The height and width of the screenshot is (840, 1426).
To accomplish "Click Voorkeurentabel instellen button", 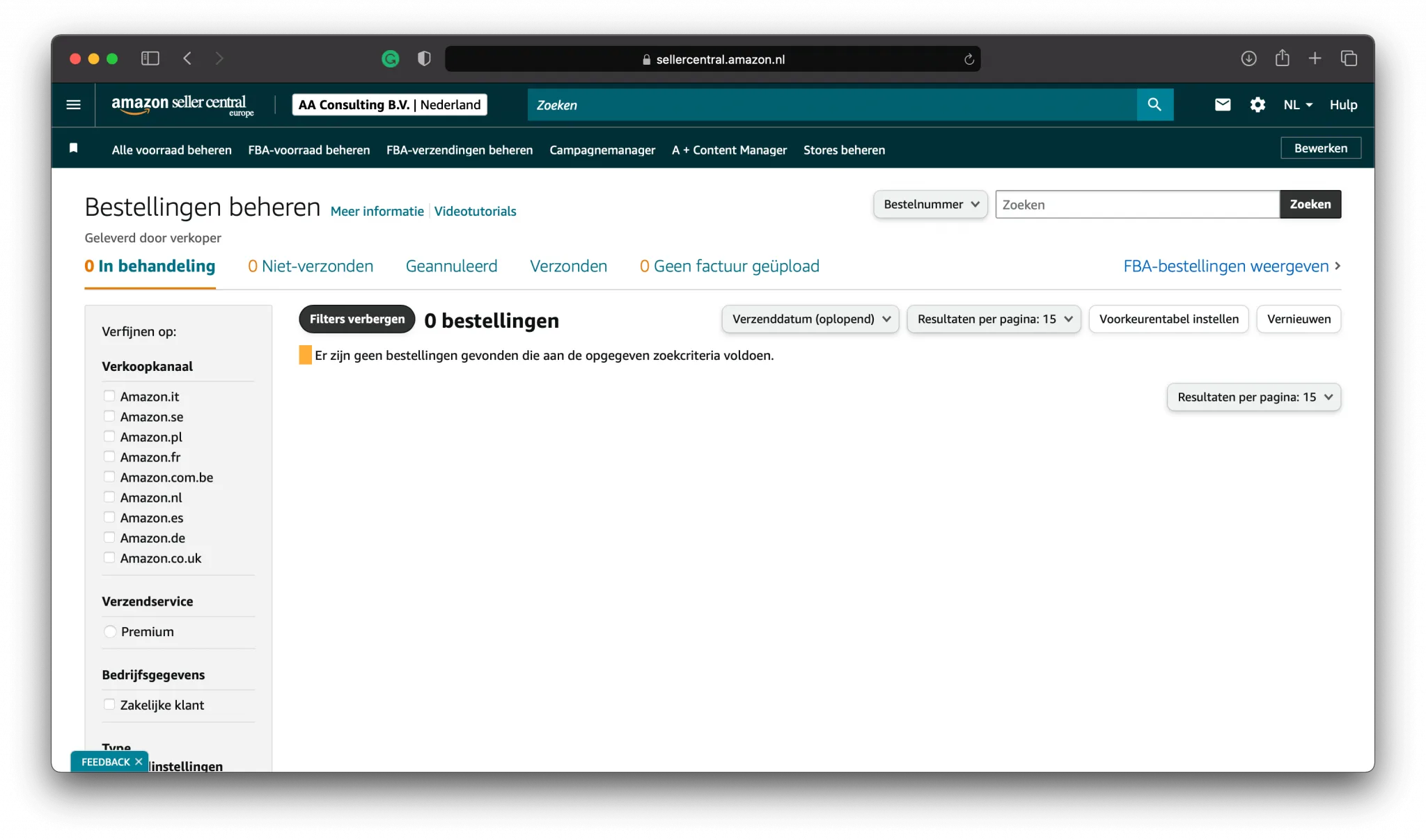I will pyautogui.click(x=1168, y=319).
